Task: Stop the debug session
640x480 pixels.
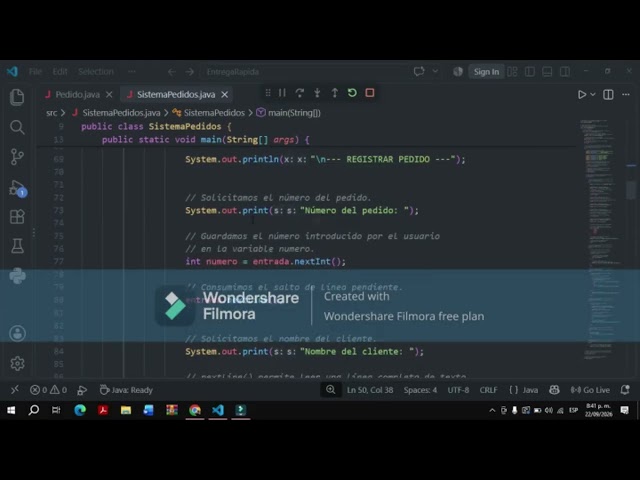Action: [x=370, y=93]
